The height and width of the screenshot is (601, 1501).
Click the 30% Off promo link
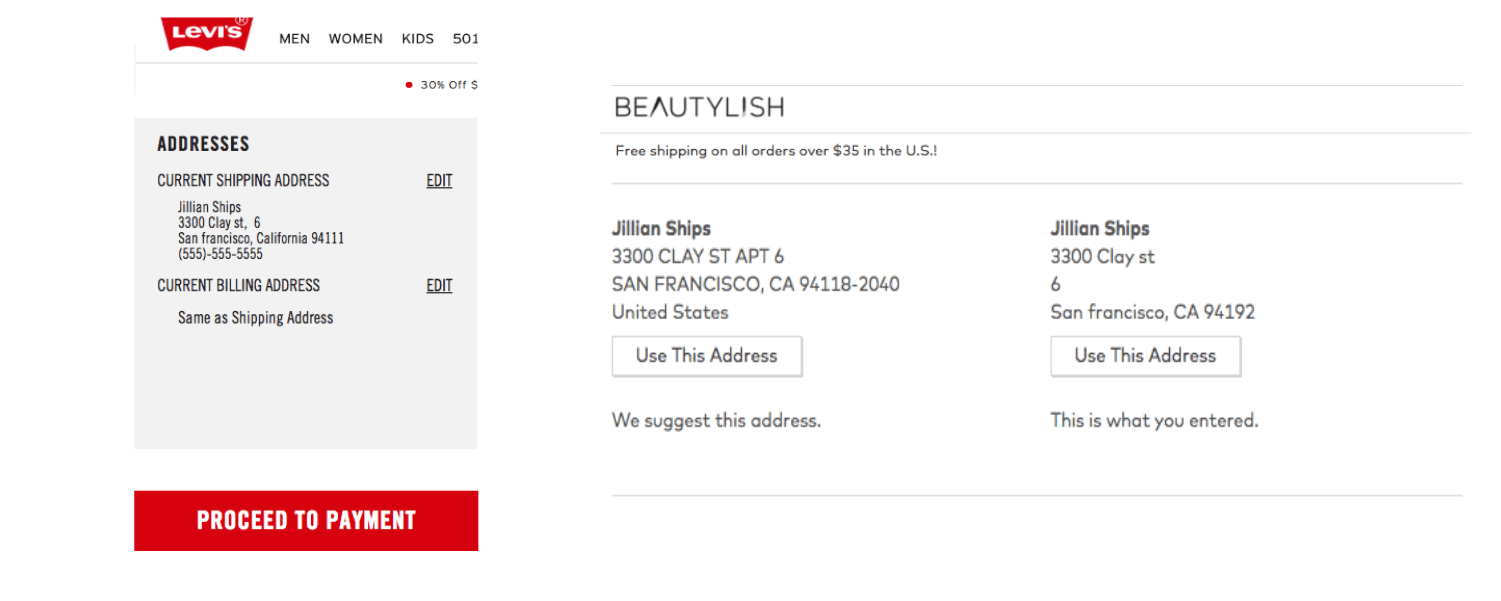pos(448,85)
